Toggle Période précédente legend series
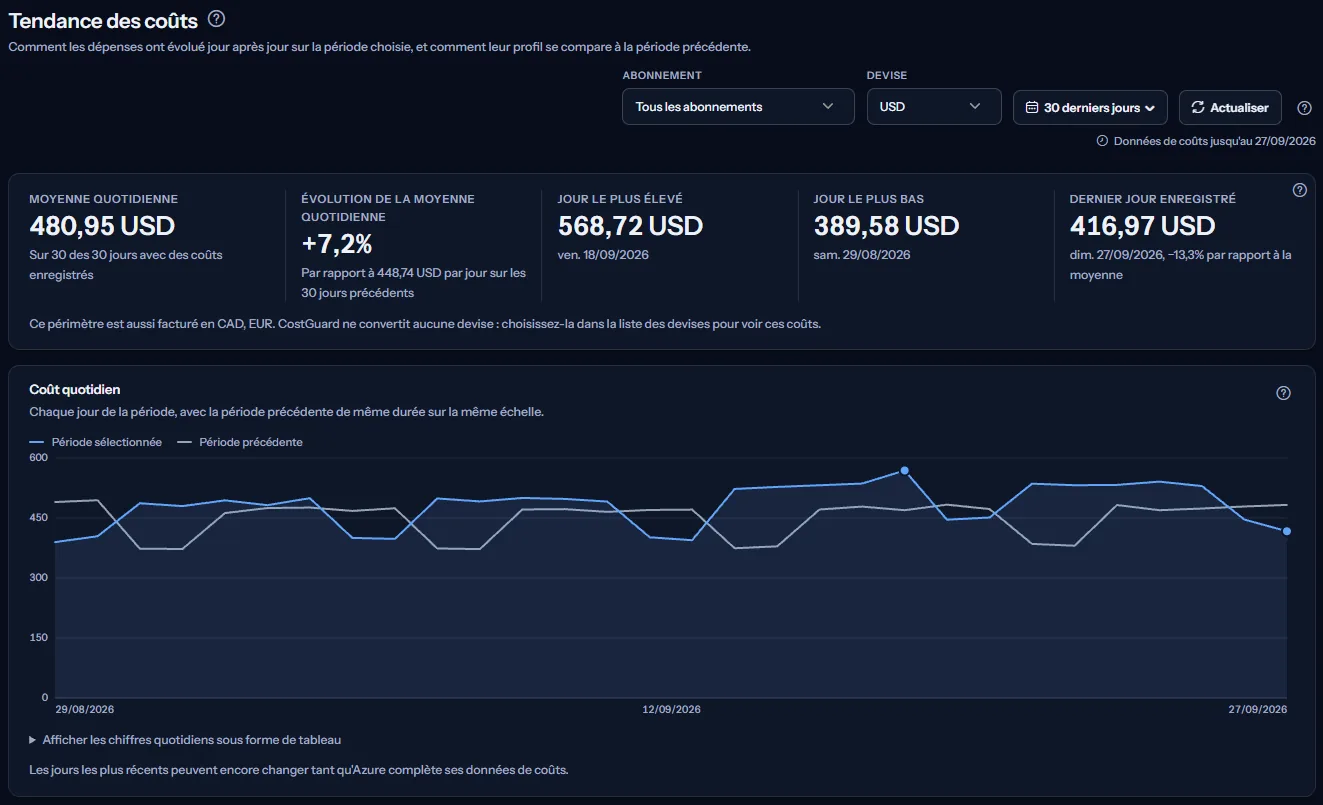The height and width of the screenshot is (805, 1323). tap(240, 442)
